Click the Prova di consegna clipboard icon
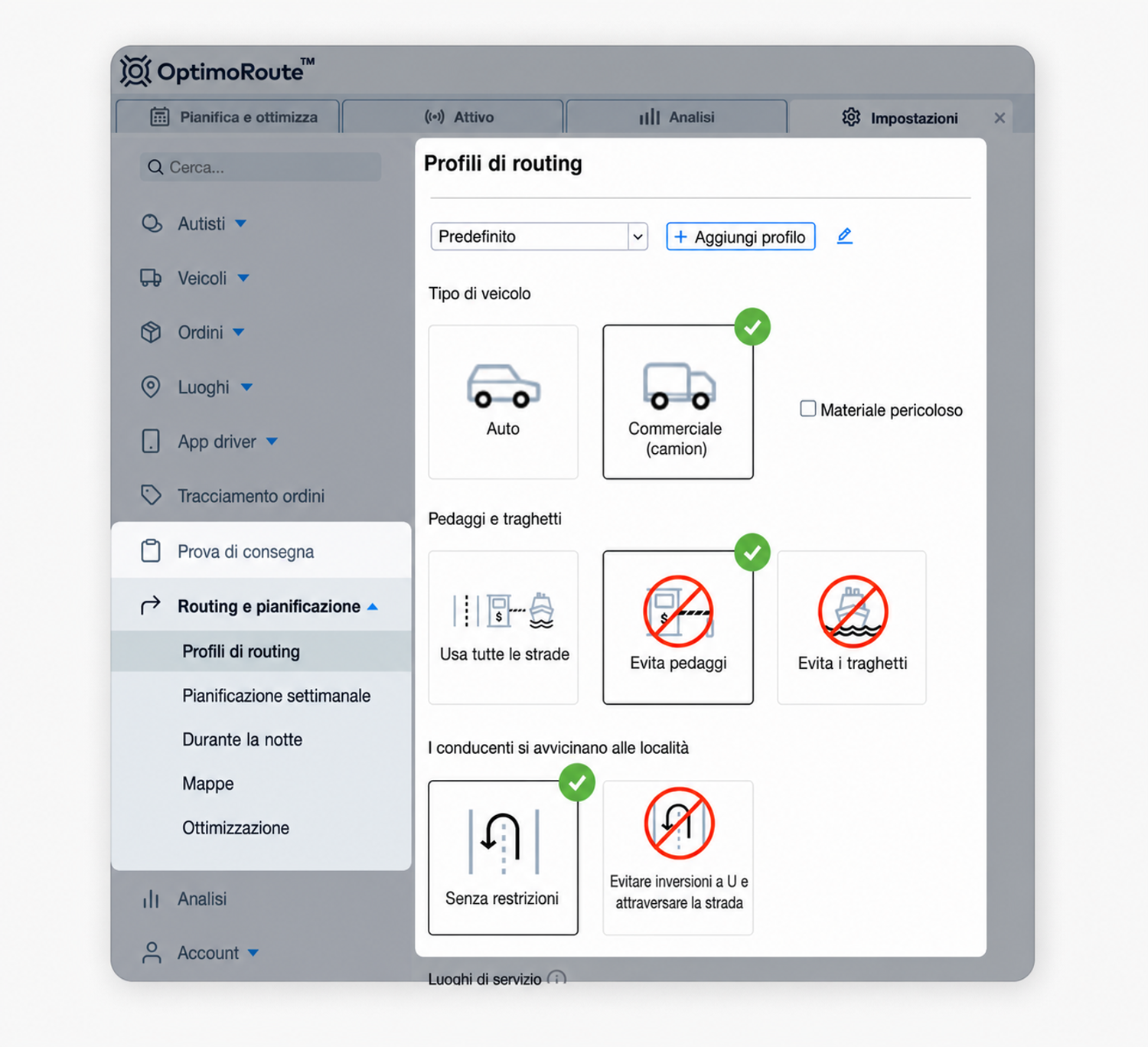The height and width of the screenshot is (1047, 1148). click(x=151, y=551)
